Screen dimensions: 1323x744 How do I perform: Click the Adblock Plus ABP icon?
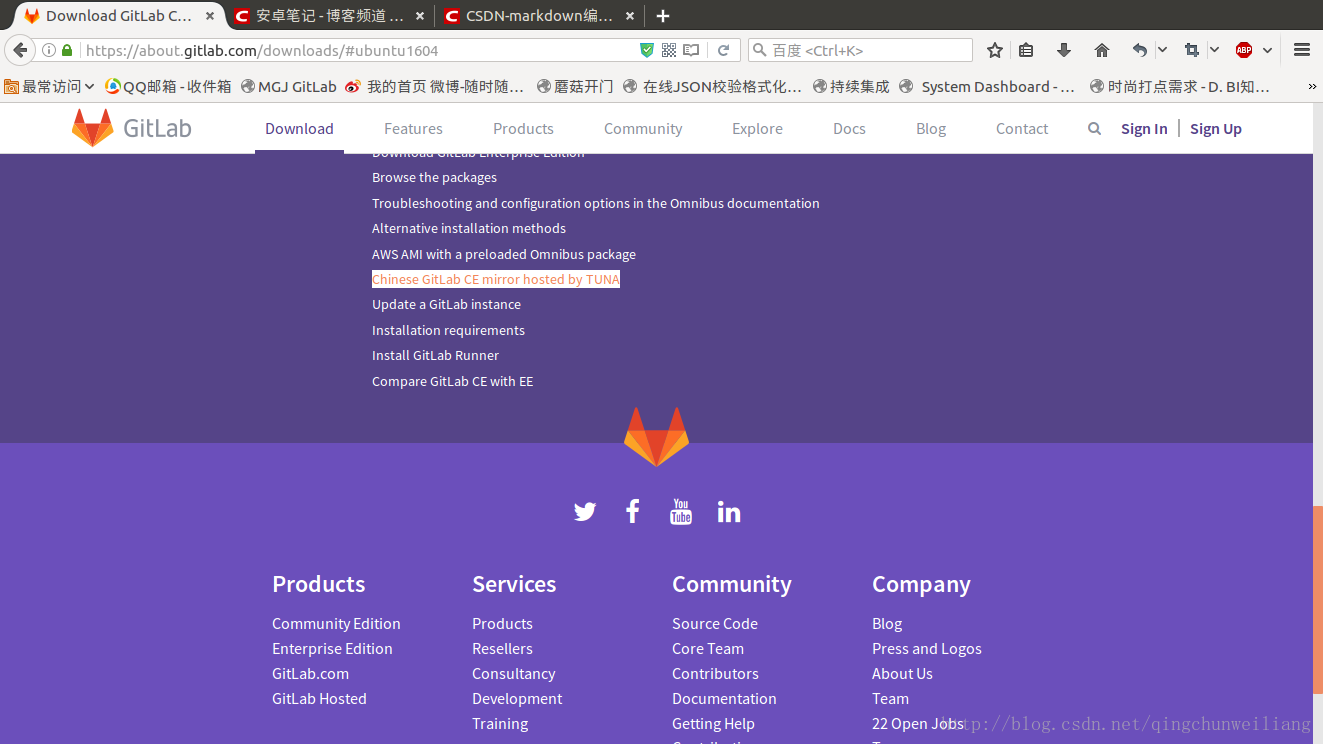point(1244,50)
